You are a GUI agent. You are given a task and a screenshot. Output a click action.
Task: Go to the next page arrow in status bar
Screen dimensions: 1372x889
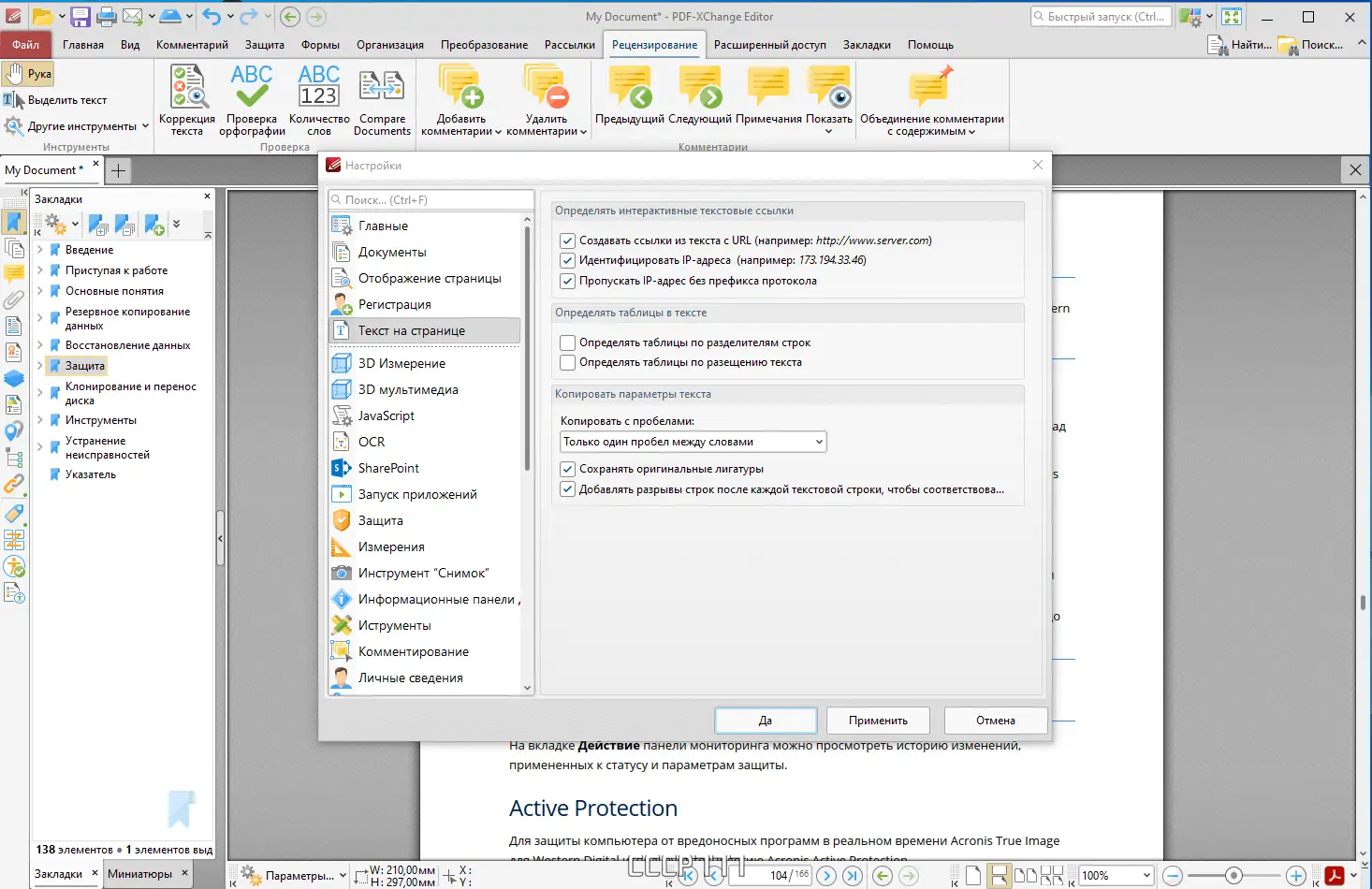pos(825,876)
